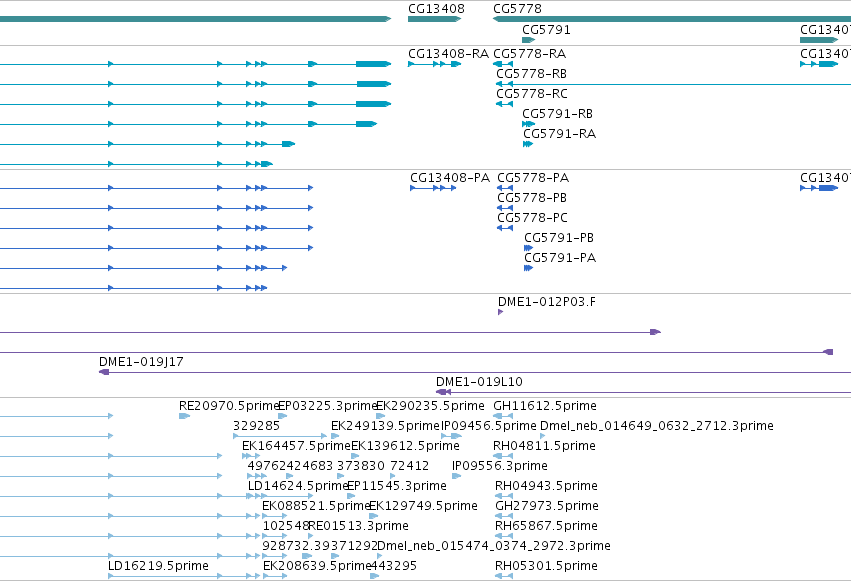
Task: Select protein CG5778-PC
Action: [505, 228]
